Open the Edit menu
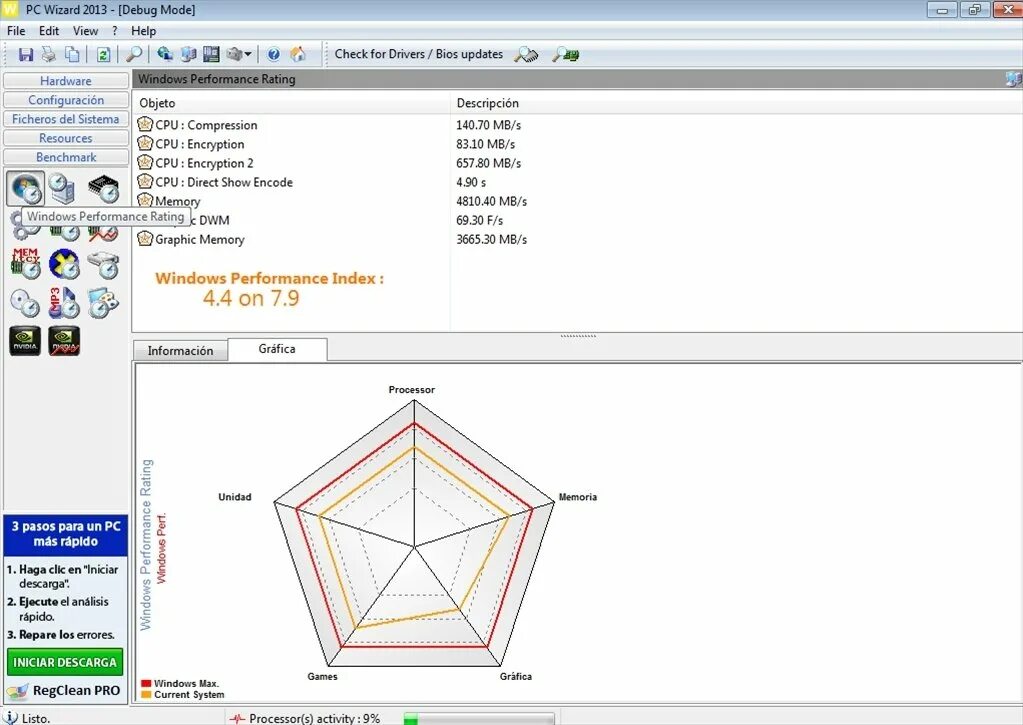Screen dimensions: 1023x725 click(49, 31)
